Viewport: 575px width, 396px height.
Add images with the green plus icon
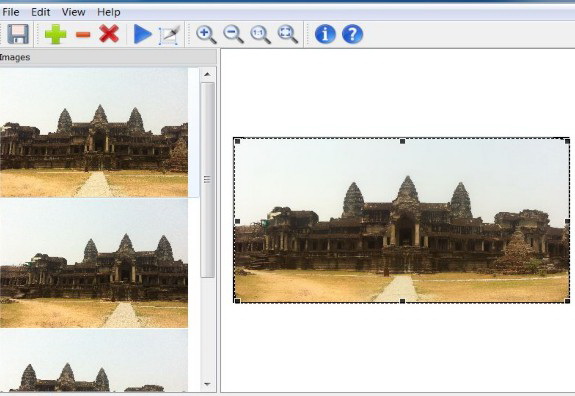(55, 34)
